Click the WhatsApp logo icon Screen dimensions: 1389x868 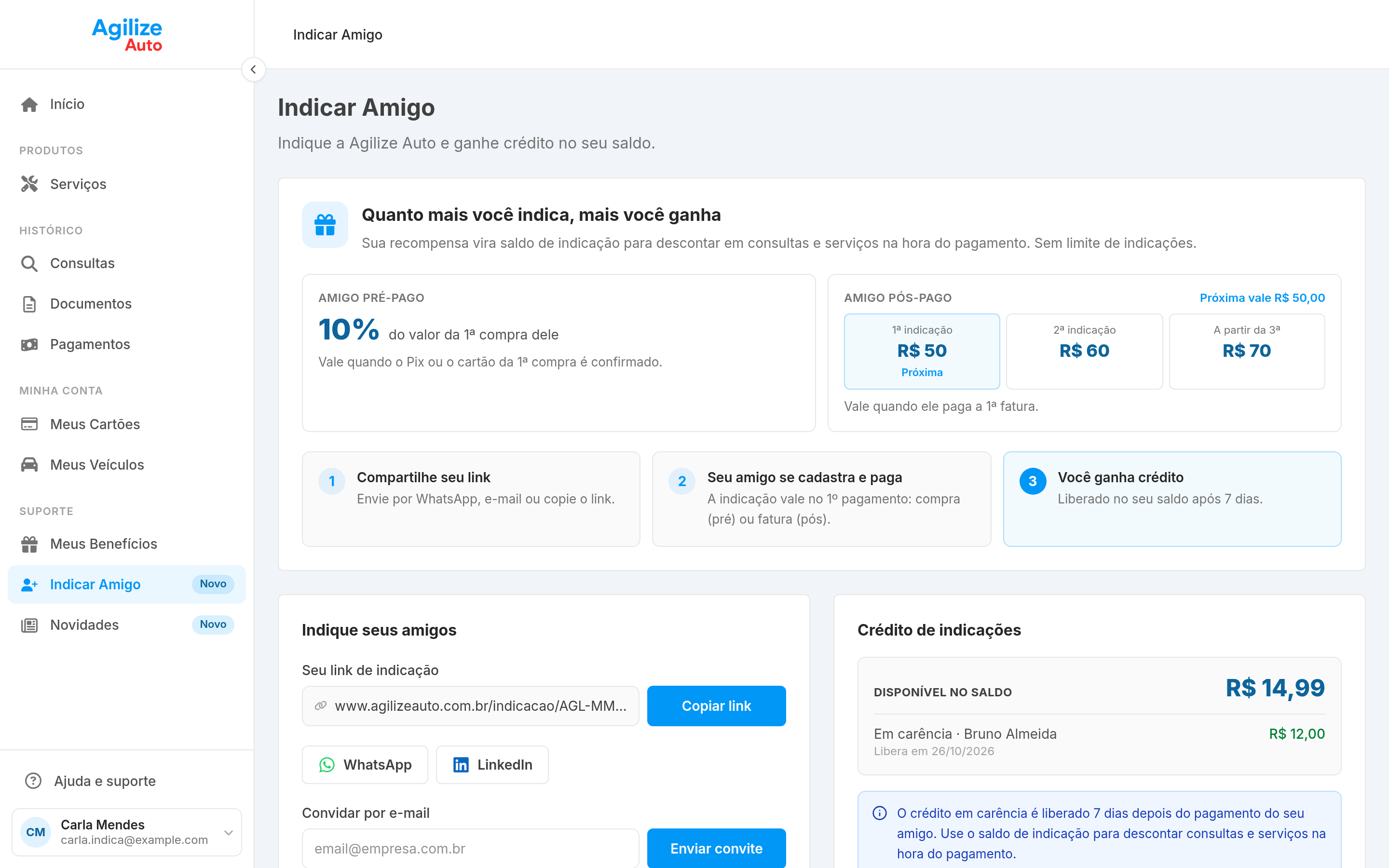click(327, 765)
